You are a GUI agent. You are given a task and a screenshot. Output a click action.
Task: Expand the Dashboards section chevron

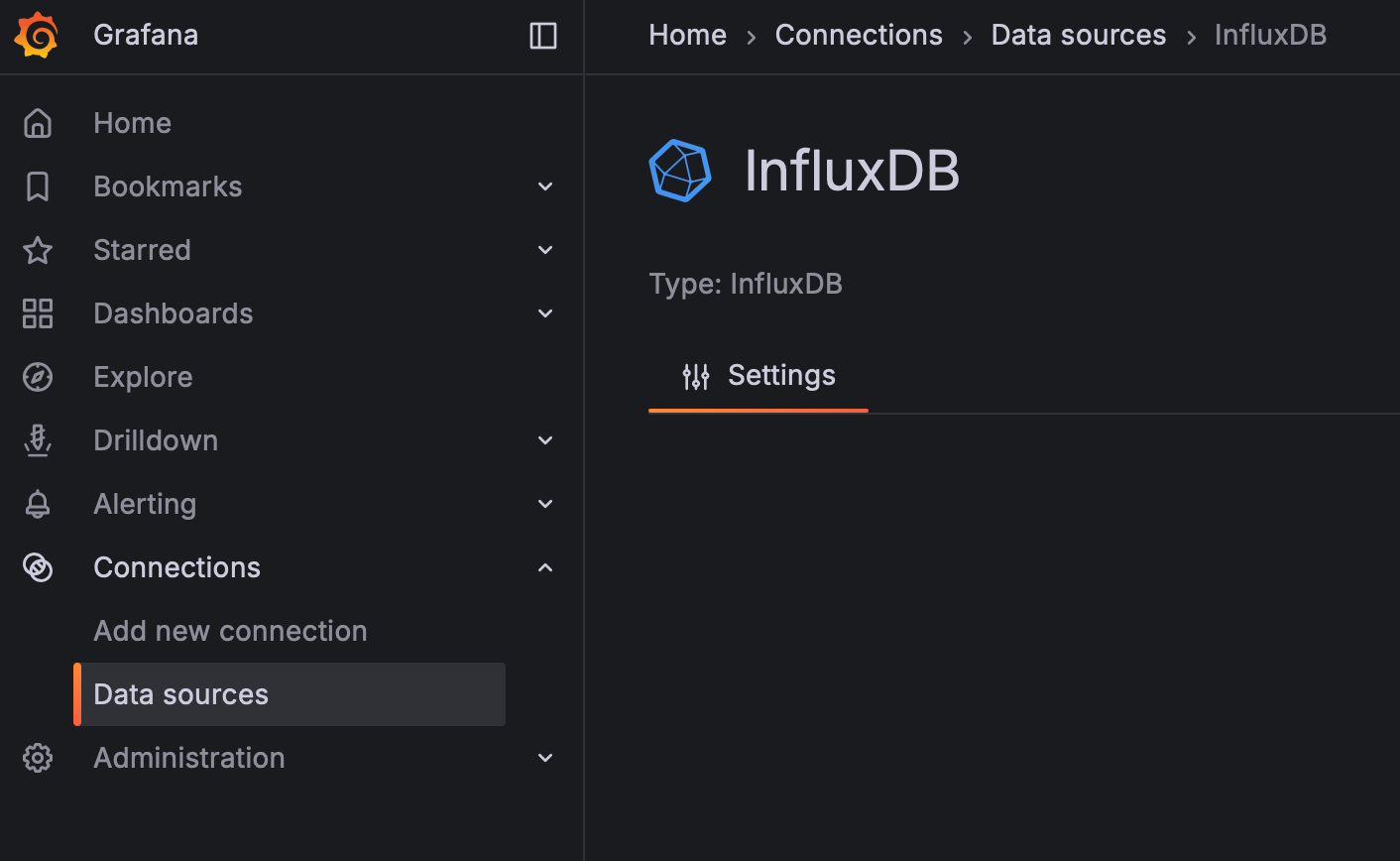point(545,313)
